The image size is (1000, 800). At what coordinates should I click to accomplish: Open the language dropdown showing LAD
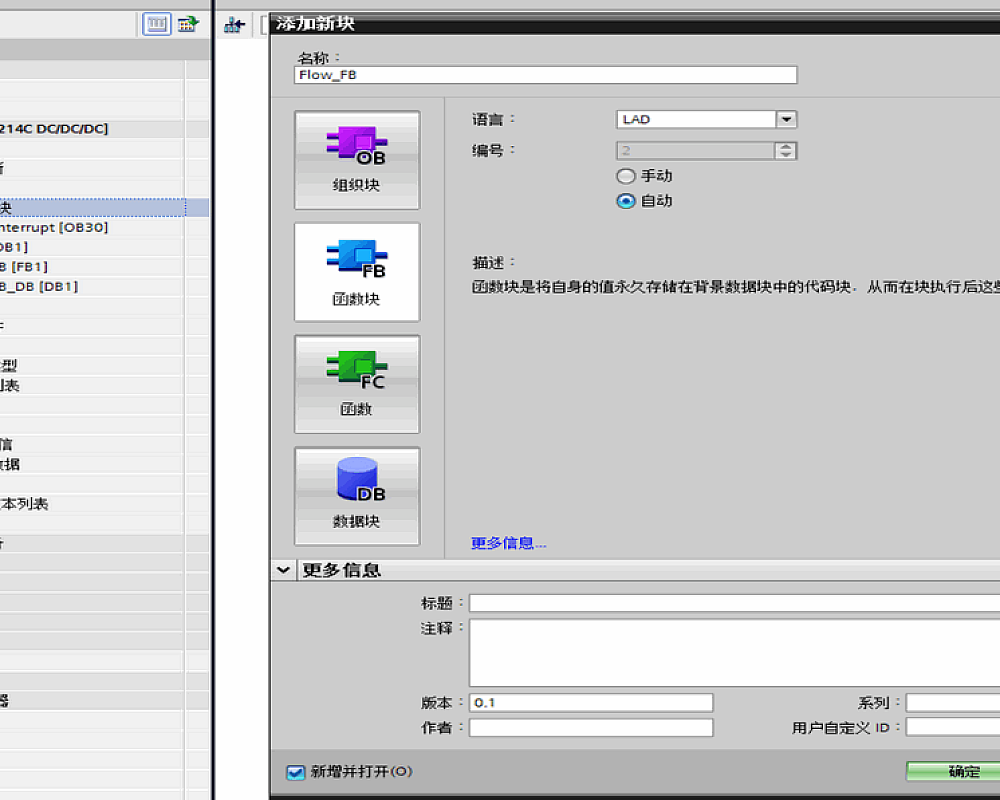click(786, 119)
